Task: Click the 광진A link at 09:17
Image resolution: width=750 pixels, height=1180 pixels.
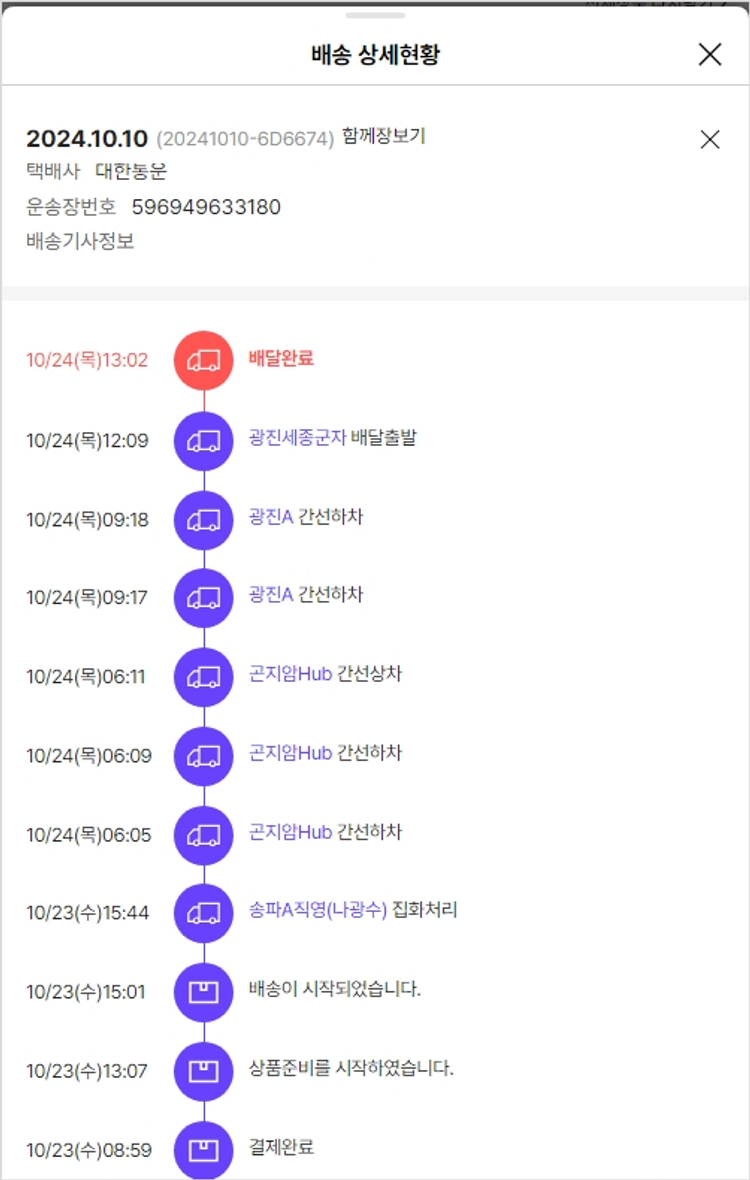Action: point(271,595)
